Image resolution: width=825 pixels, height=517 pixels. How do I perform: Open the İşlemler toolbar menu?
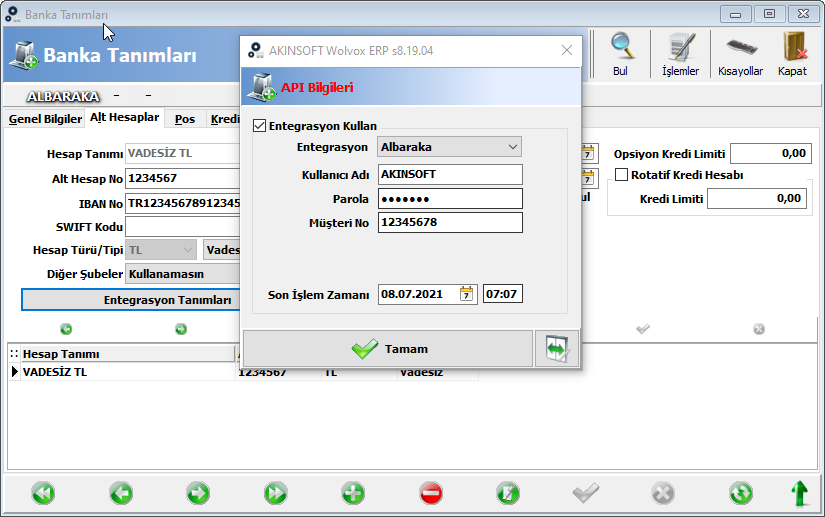pyautogui.click(x=680, y=54)
